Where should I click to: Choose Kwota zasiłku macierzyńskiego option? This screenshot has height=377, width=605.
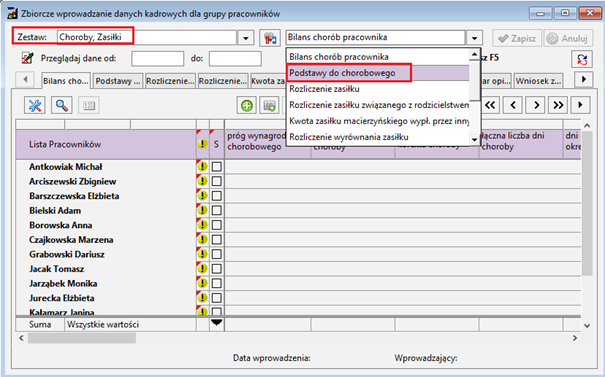[379, 121]
